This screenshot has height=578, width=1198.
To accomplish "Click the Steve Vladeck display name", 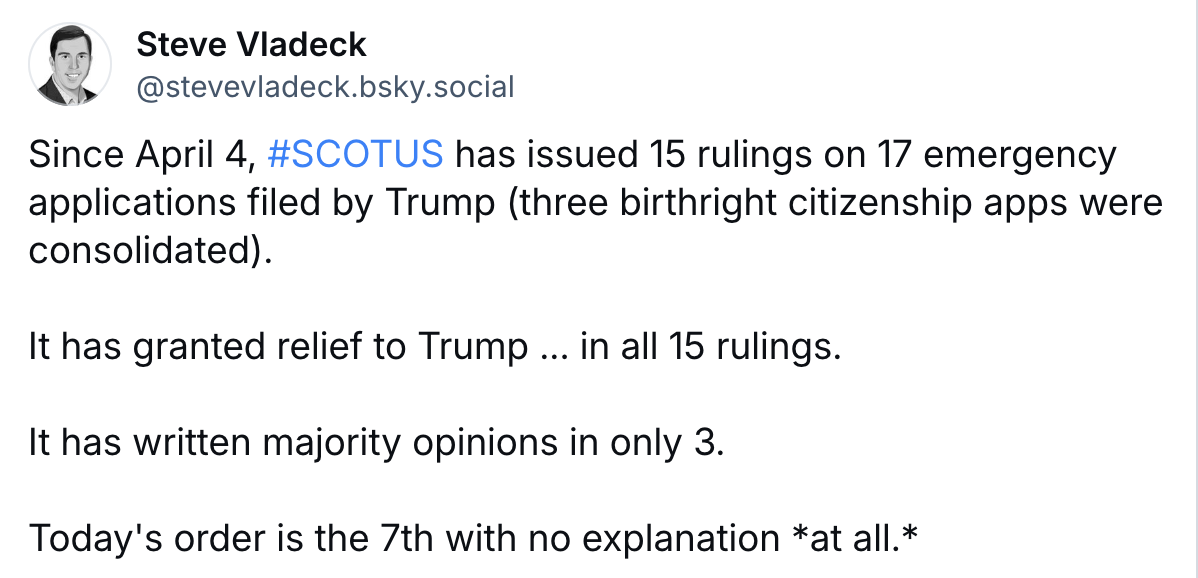I will point(251,45).
